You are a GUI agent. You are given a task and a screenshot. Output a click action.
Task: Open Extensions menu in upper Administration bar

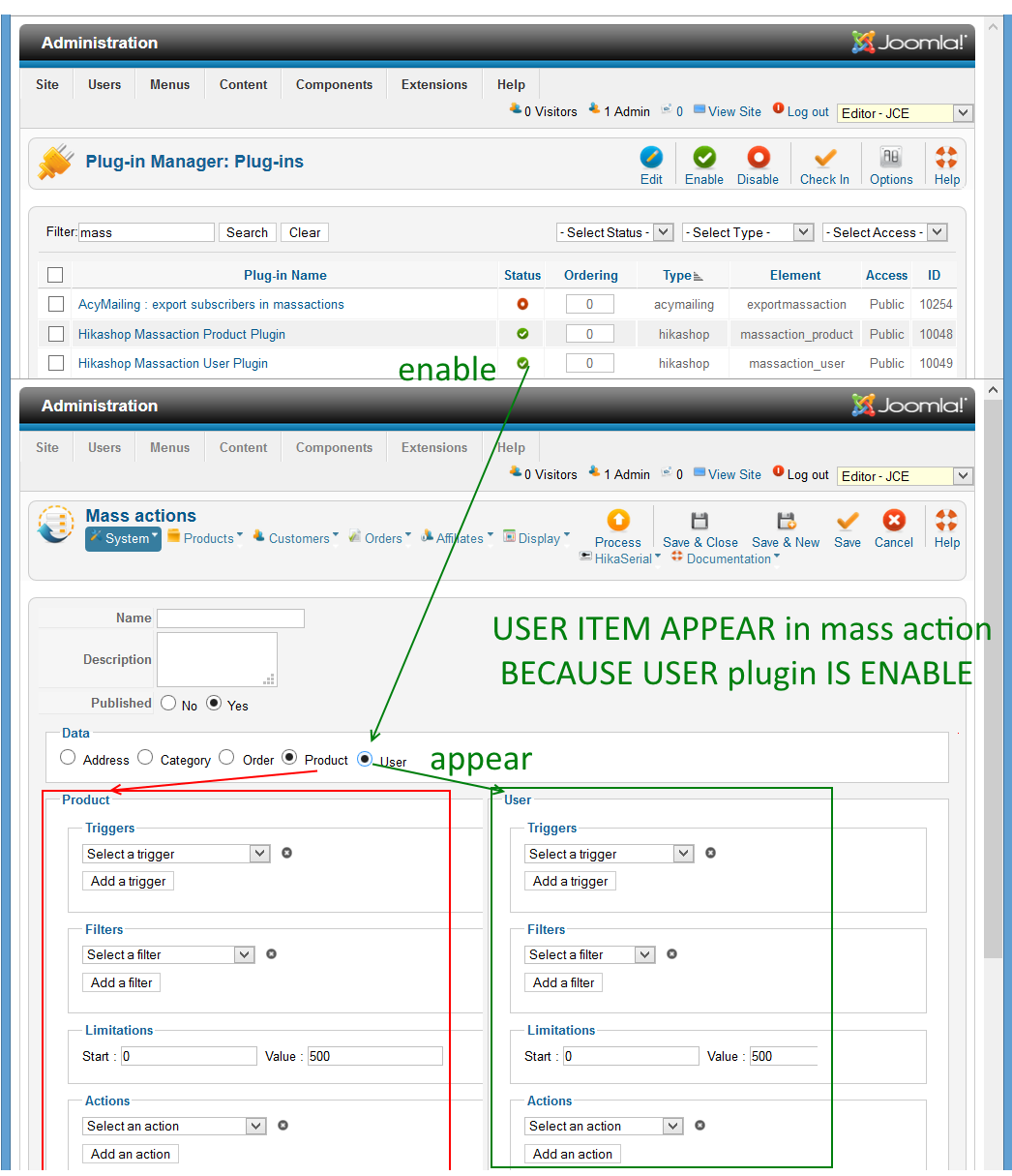pos(434,84)
